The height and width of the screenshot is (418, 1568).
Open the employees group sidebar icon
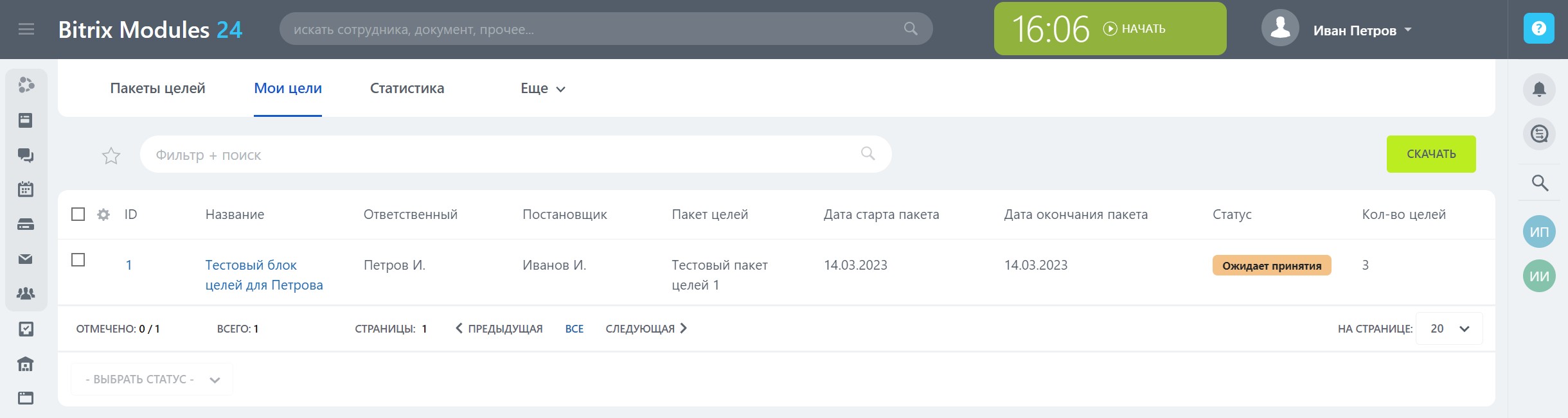pos(26,293)
